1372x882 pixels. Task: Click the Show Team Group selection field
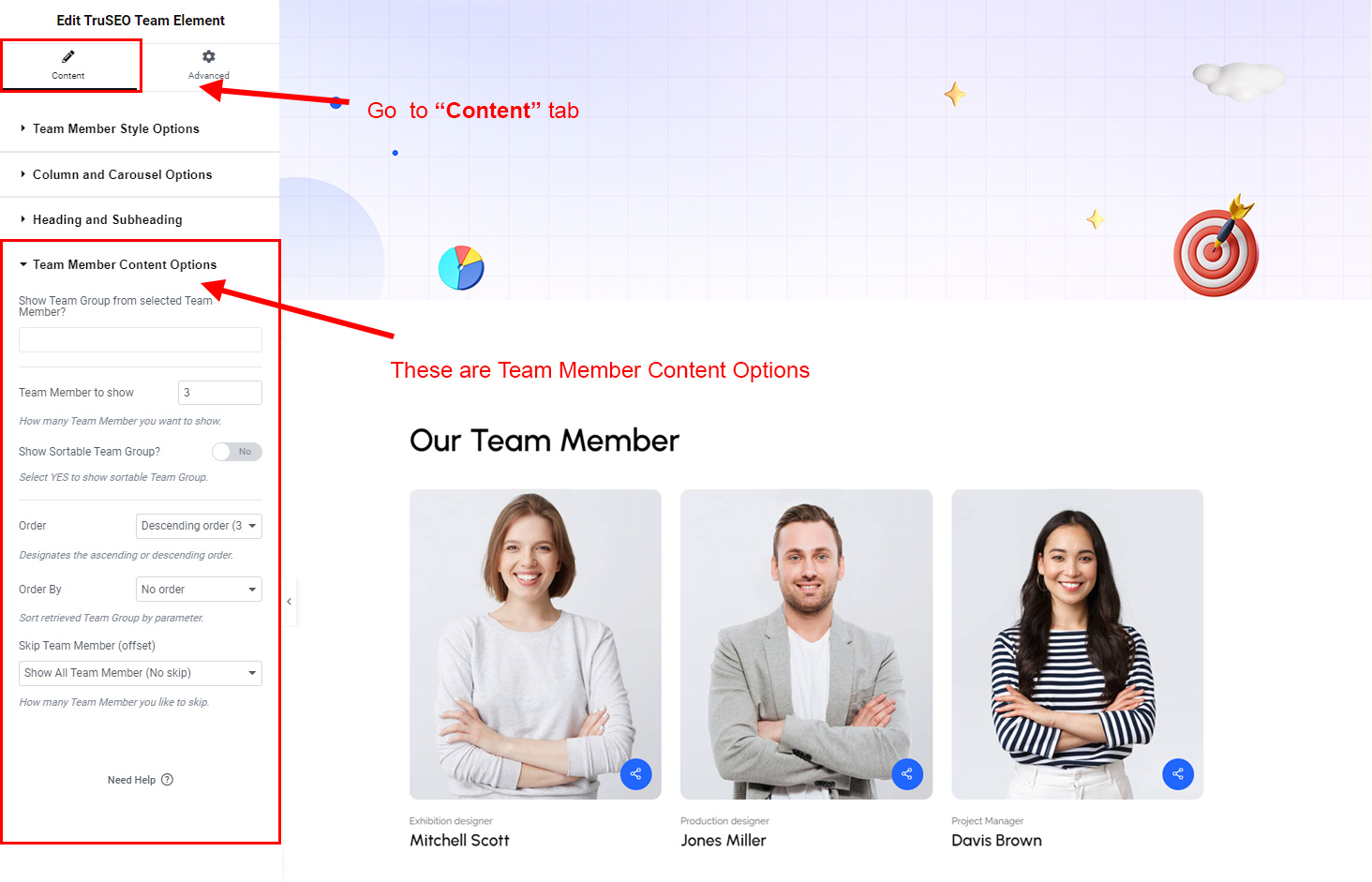coord(141,339)
